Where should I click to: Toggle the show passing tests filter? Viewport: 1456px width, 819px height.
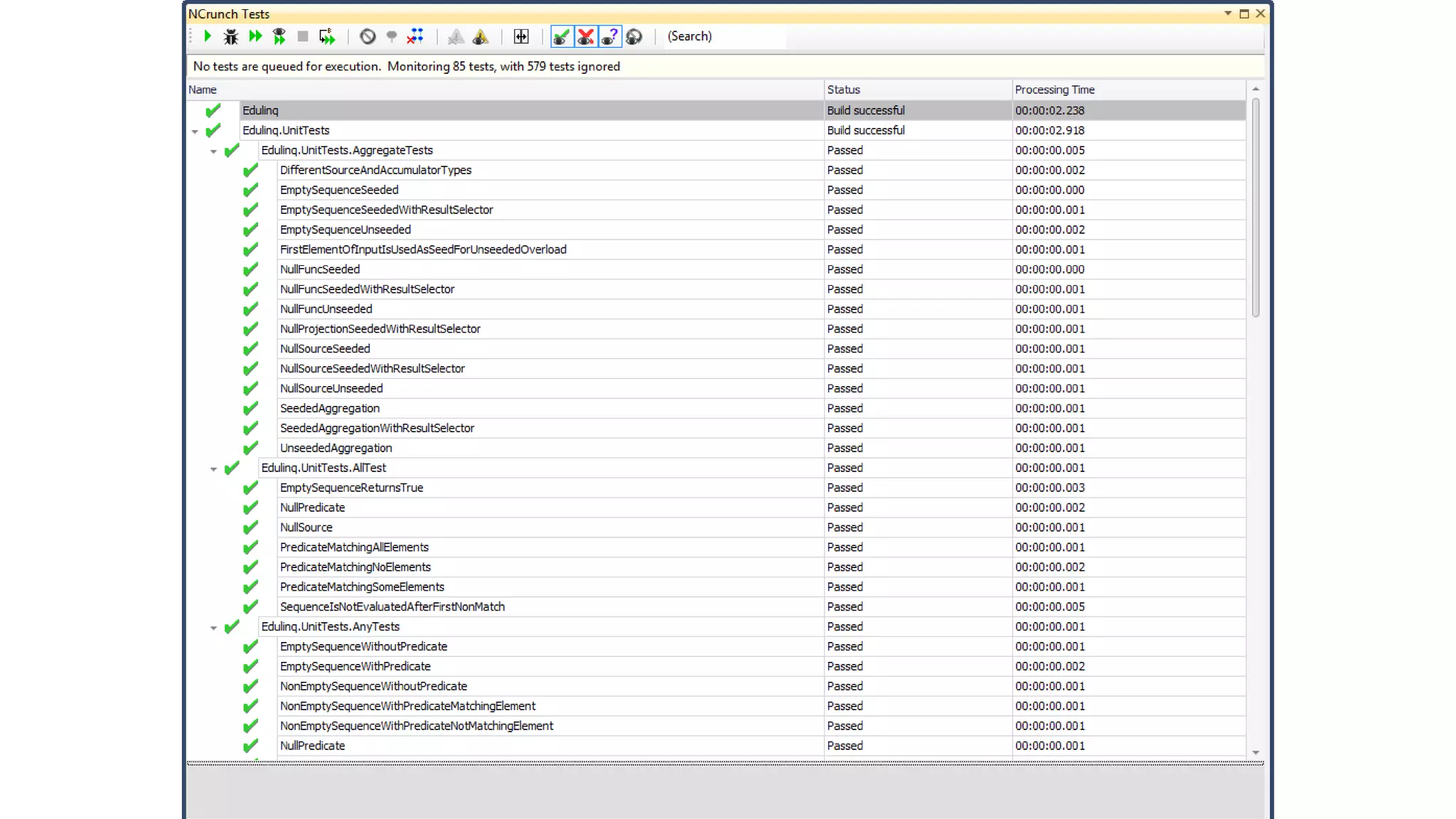coord(562,36)
